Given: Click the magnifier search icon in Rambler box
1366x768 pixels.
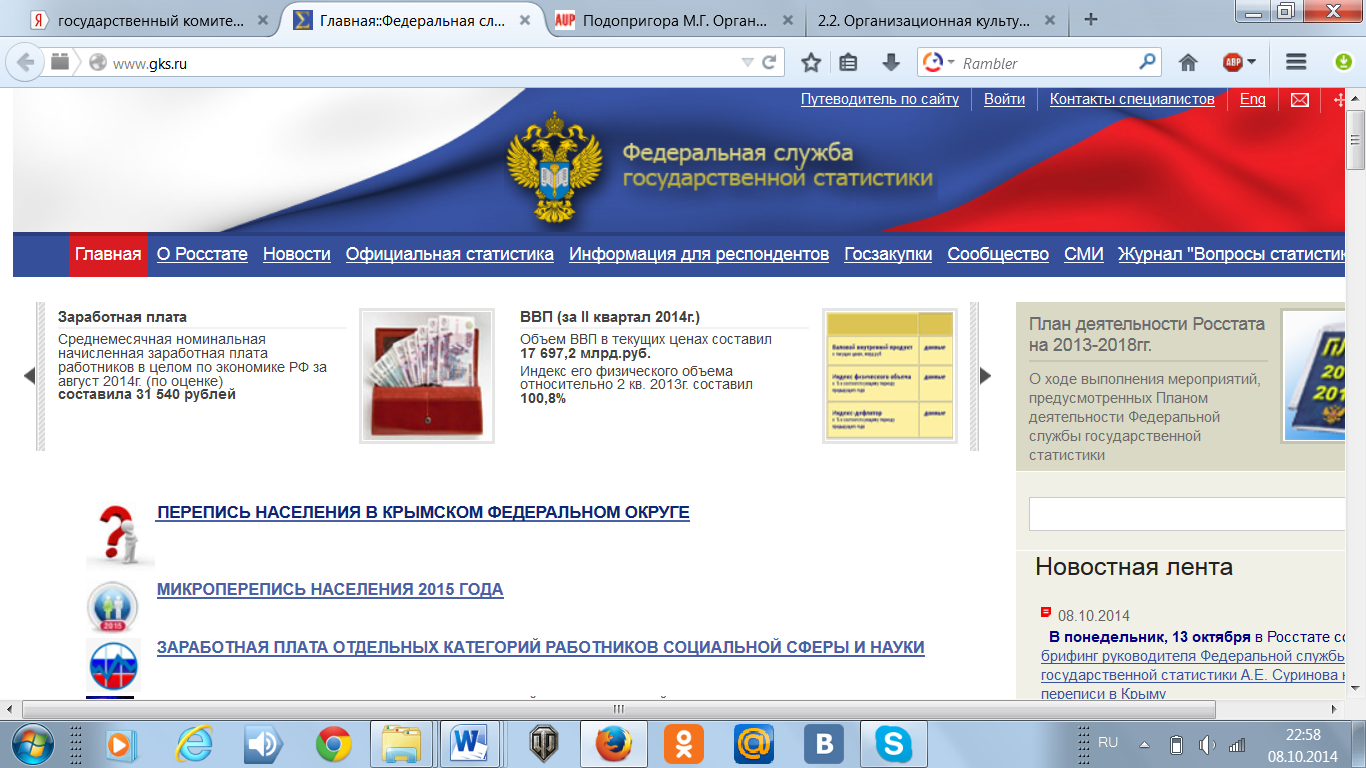Looking at the screenshot, I should pyautogui.click(x=1147, y=62).
